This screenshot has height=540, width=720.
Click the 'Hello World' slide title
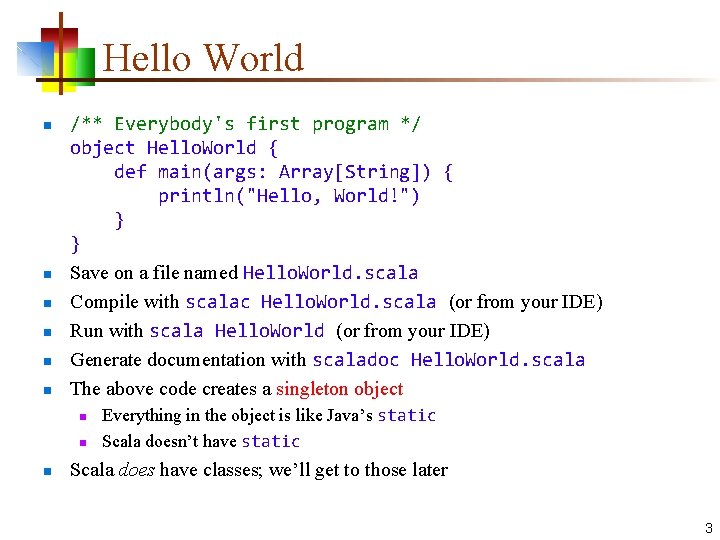202,58
